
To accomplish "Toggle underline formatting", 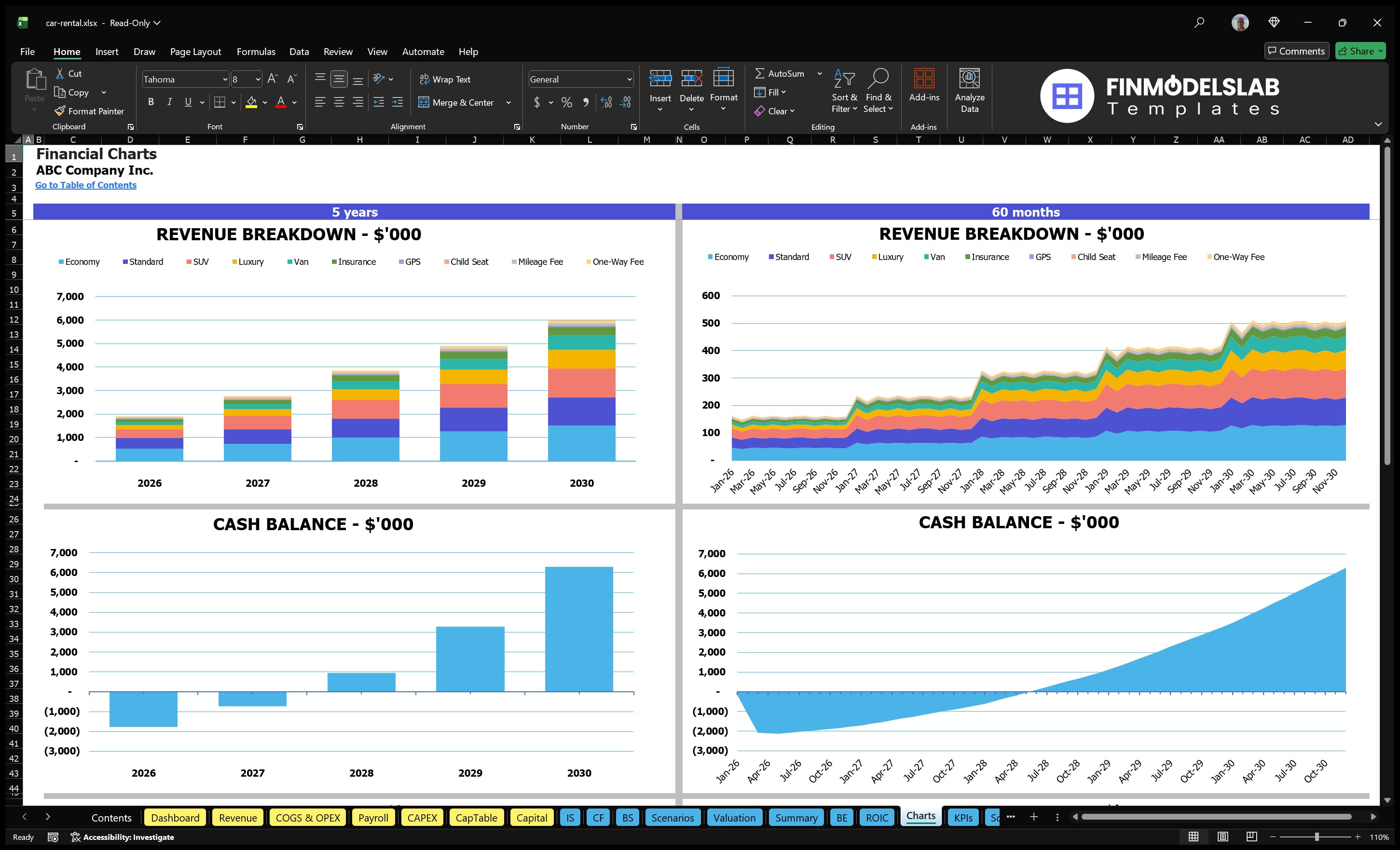I will tap(188, 102).
